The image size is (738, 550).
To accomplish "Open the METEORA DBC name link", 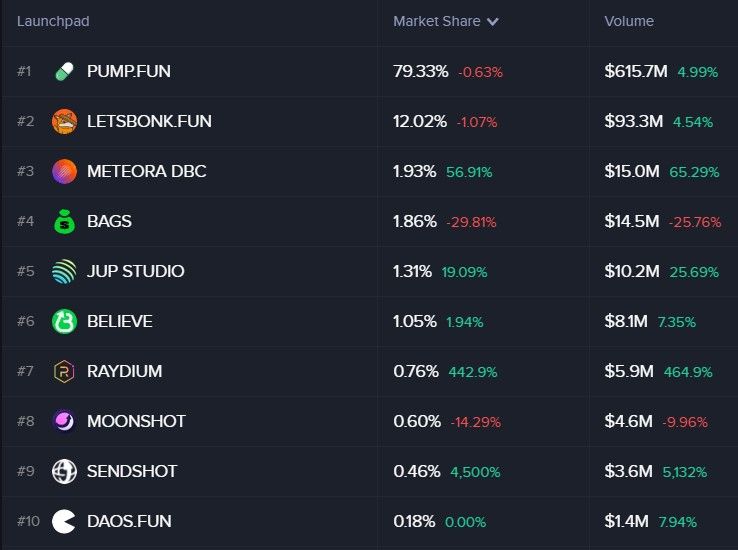I will (146, 171).
